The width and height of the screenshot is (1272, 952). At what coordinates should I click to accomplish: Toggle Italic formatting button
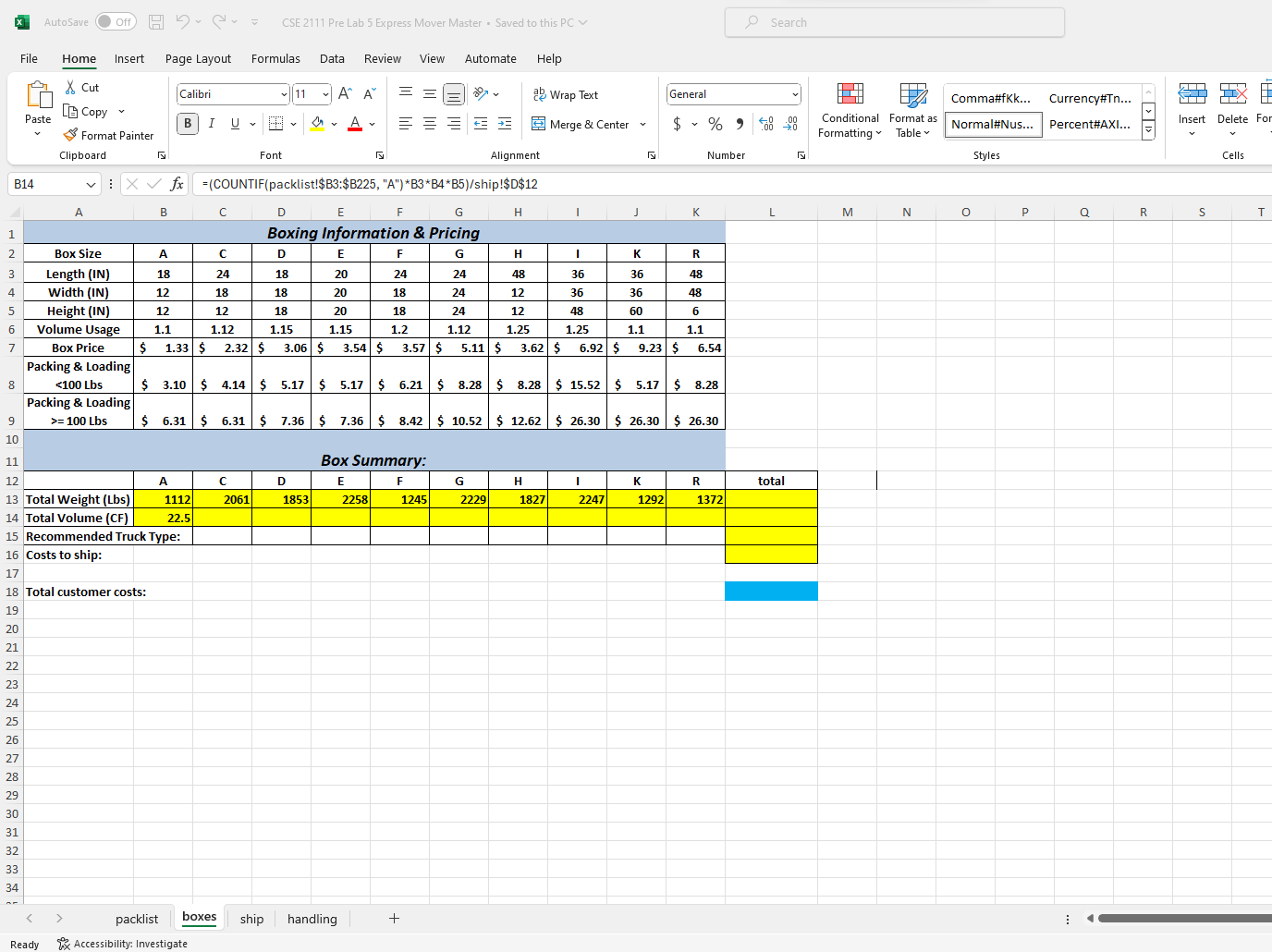pos(212,124)
